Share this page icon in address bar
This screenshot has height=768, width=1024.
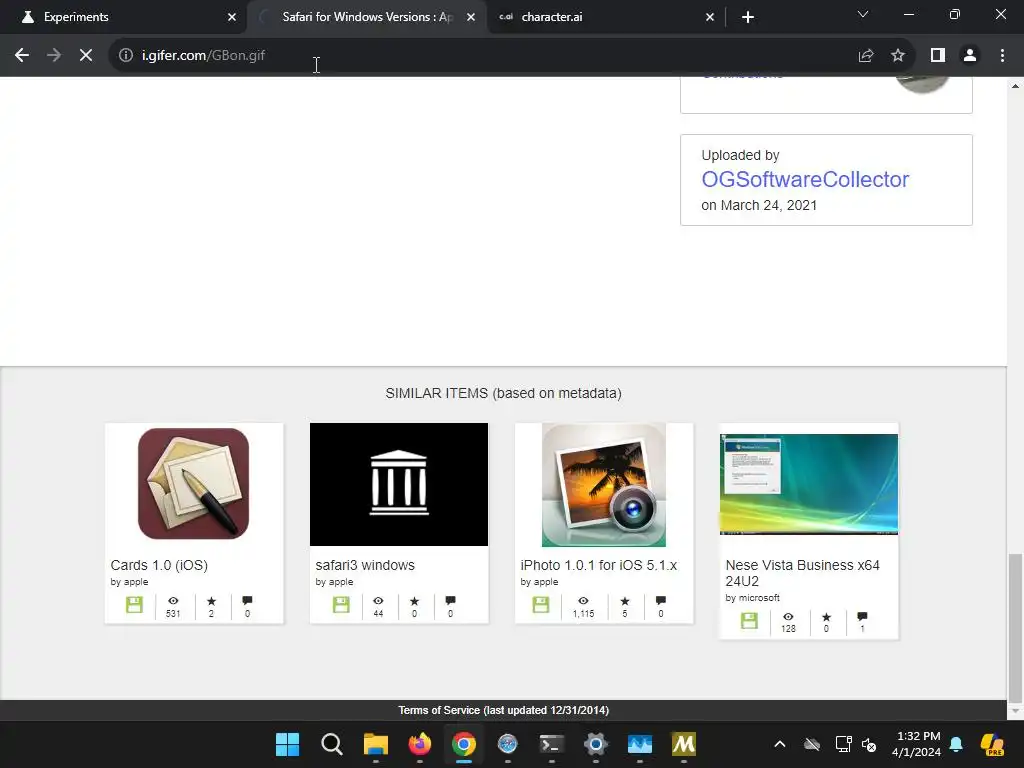(x=866, y=56)
